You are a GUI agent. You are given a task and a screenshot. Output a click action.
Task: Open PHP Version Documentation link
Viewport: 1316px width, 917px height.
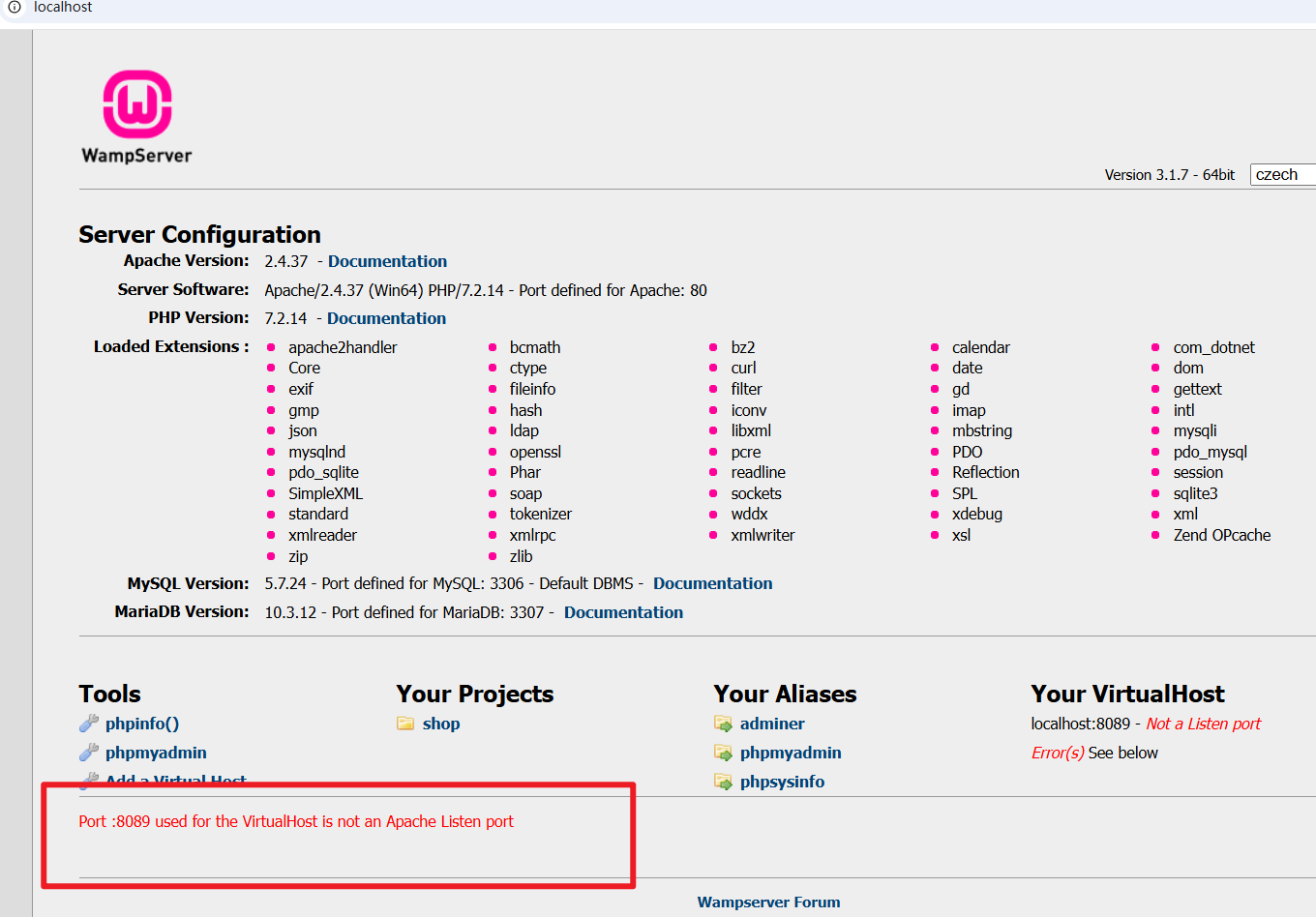pyautogui.click(x=386, y=318)
